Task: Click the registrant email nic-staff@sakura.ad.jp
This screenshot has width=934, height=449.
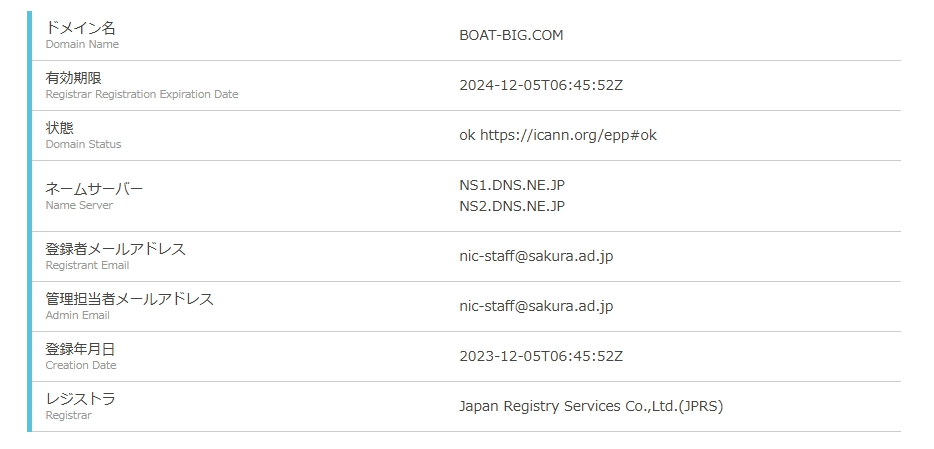Action: [536, 256]
